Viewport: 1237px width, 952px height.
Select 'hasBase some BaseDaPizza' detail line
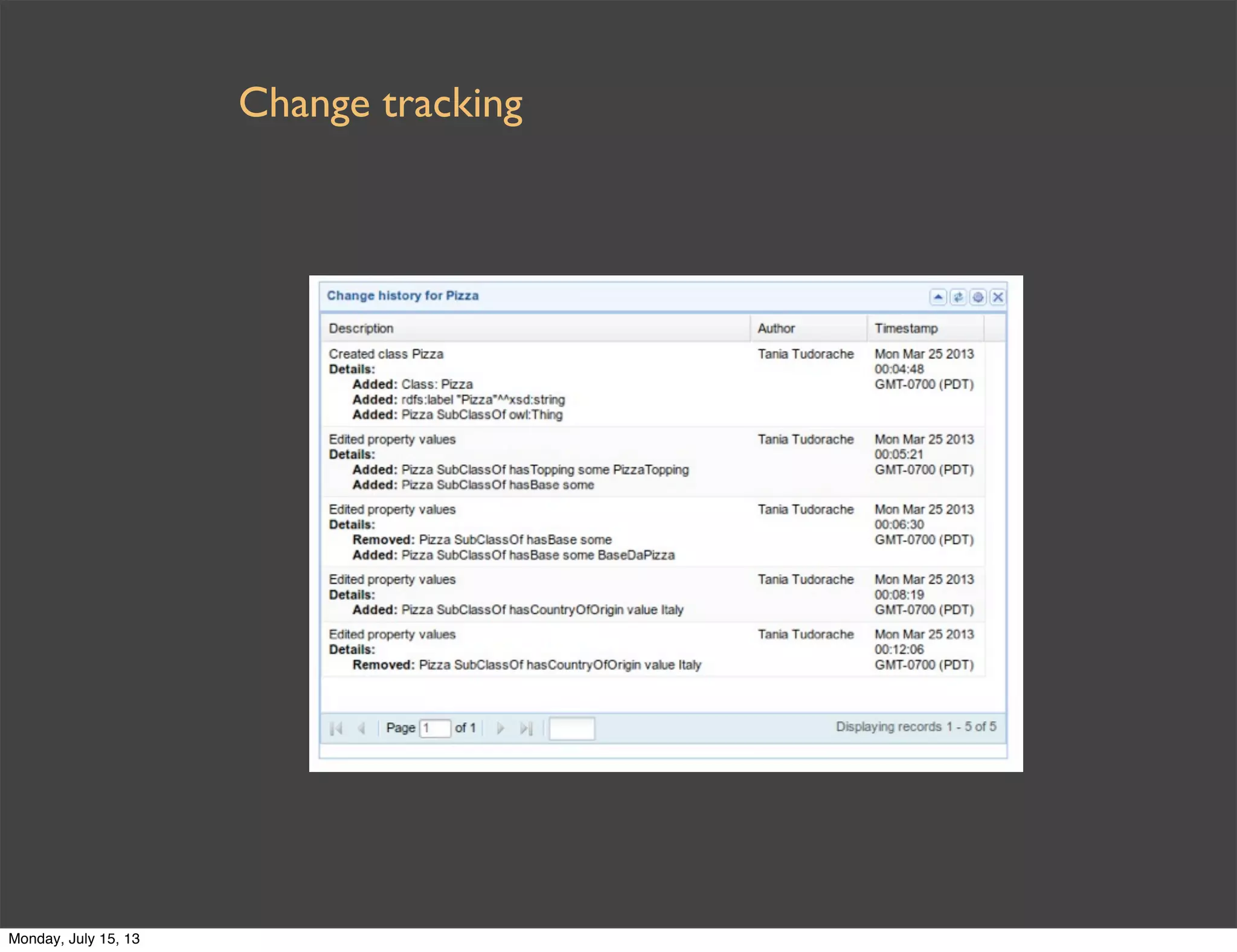tap(513, 555)
